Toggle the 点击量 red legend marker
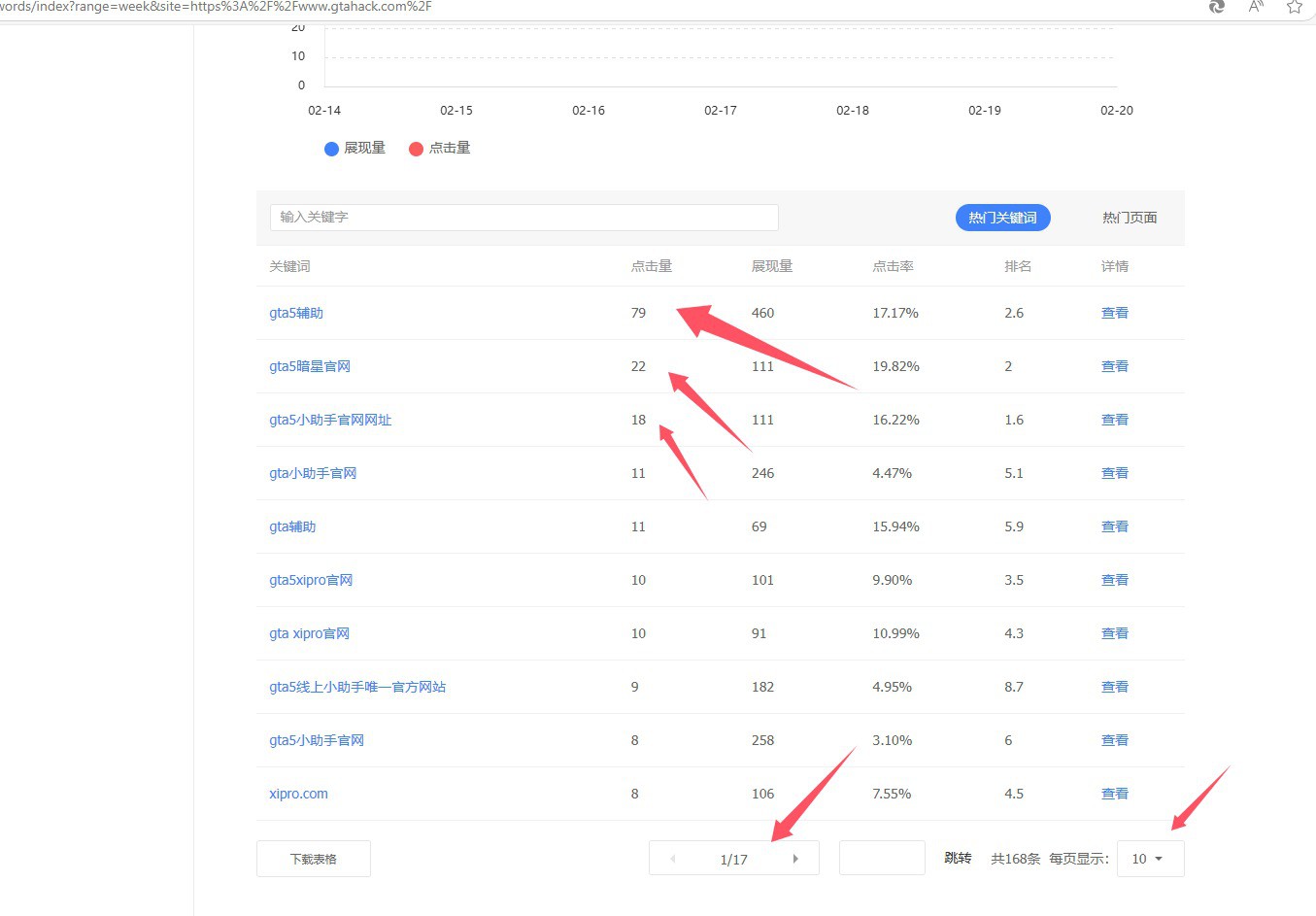The width and height of the screenshot is (1316, 916). point(416,149)
